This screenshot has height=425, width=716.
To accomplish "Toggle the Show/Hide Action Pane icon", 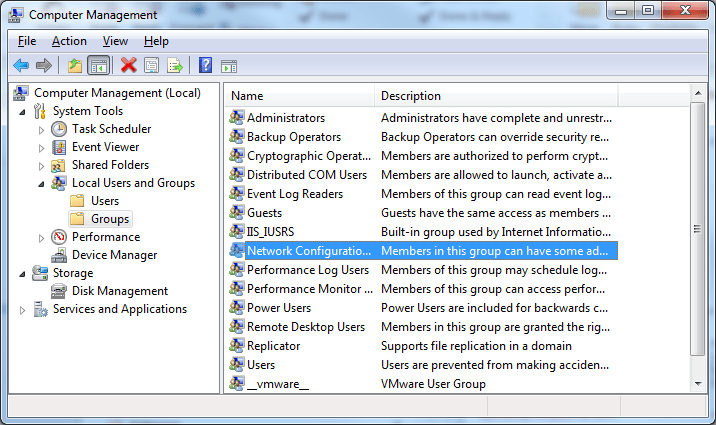I will click(229, 66).
